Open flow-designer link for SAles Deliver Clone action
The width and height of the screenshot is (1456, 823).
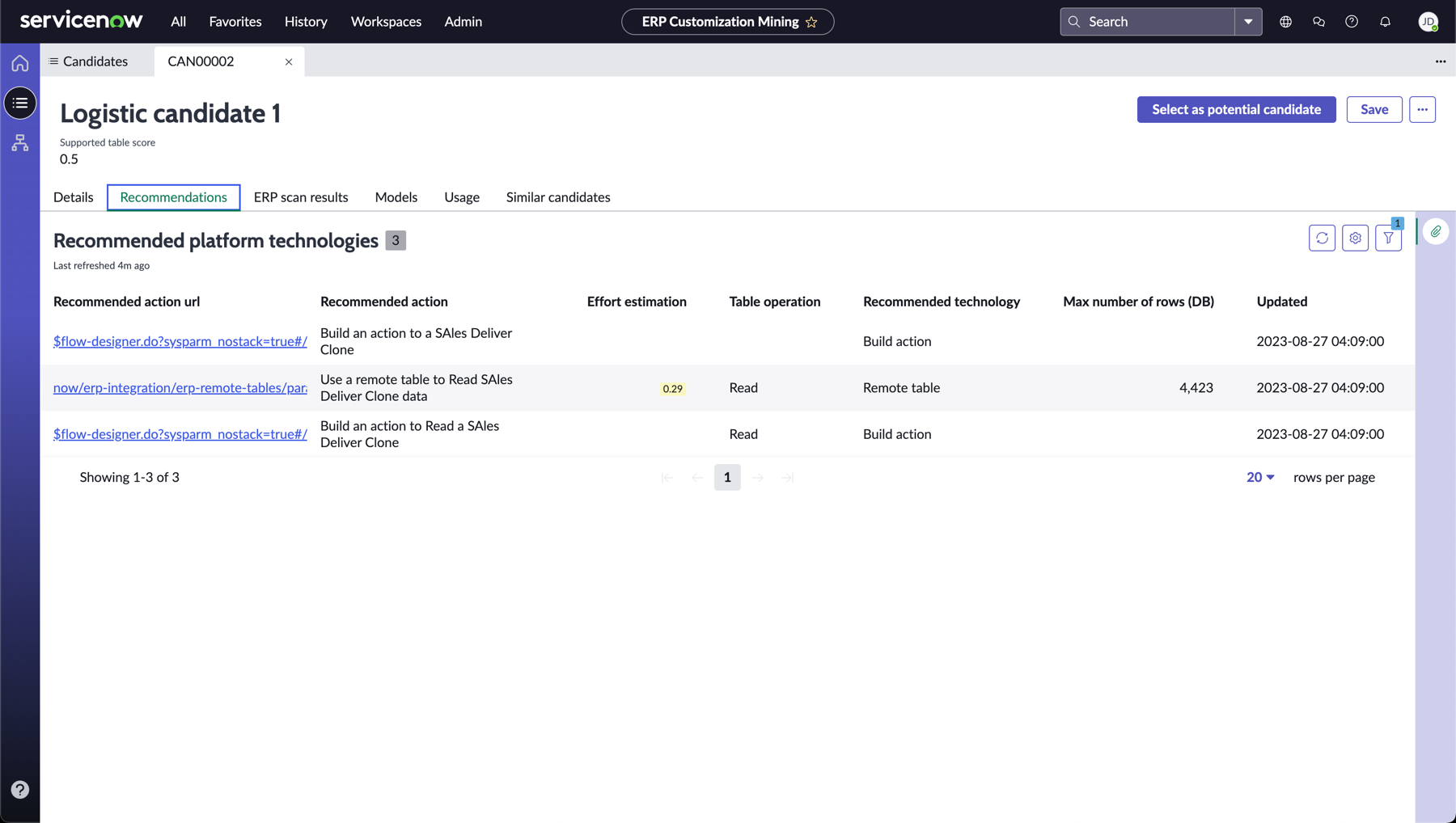pyautogui.click(x=180, y=341)
